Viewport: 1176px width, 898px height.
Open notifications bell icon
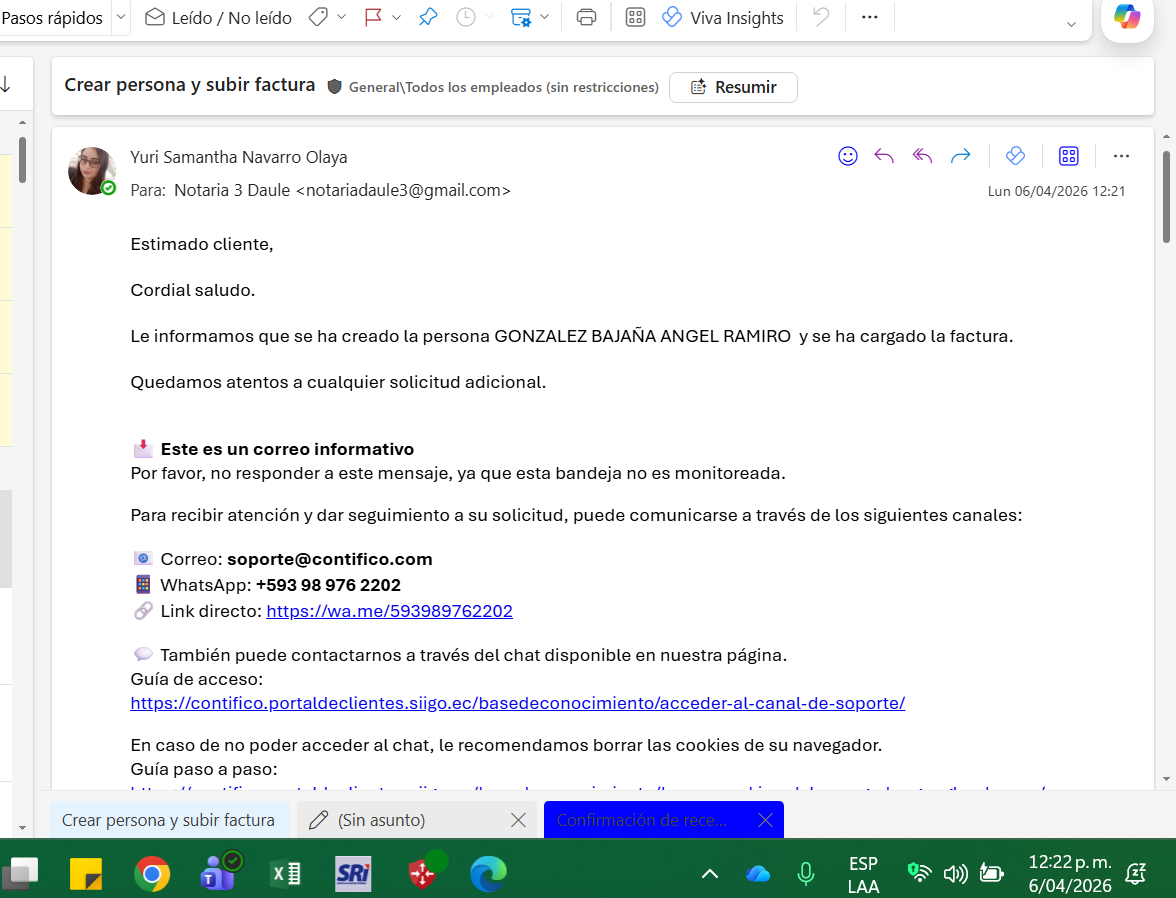(x=1136, y=874)
